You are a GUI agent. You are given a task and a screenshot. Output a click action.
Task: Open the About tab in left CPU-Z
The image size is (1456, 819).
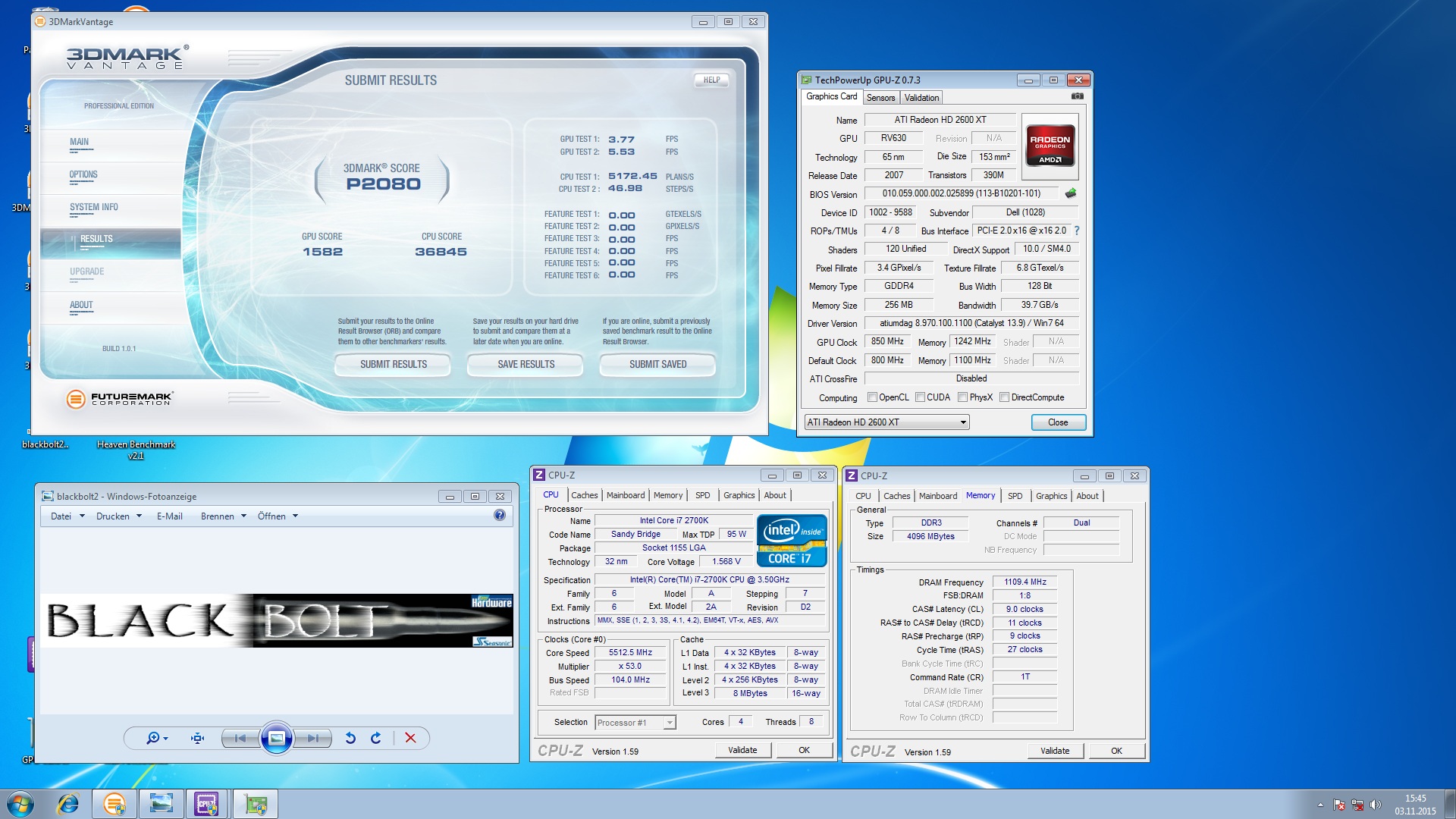(775, 495)
